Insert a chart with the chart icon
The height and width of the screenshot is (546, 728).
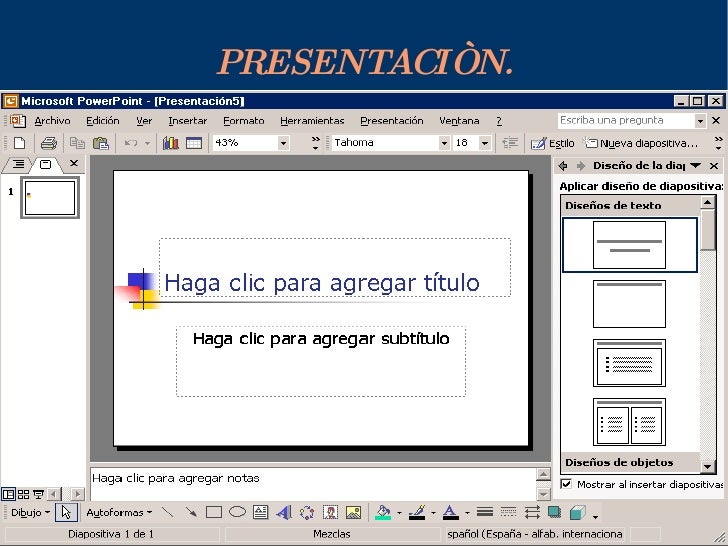tap(170, 143)
